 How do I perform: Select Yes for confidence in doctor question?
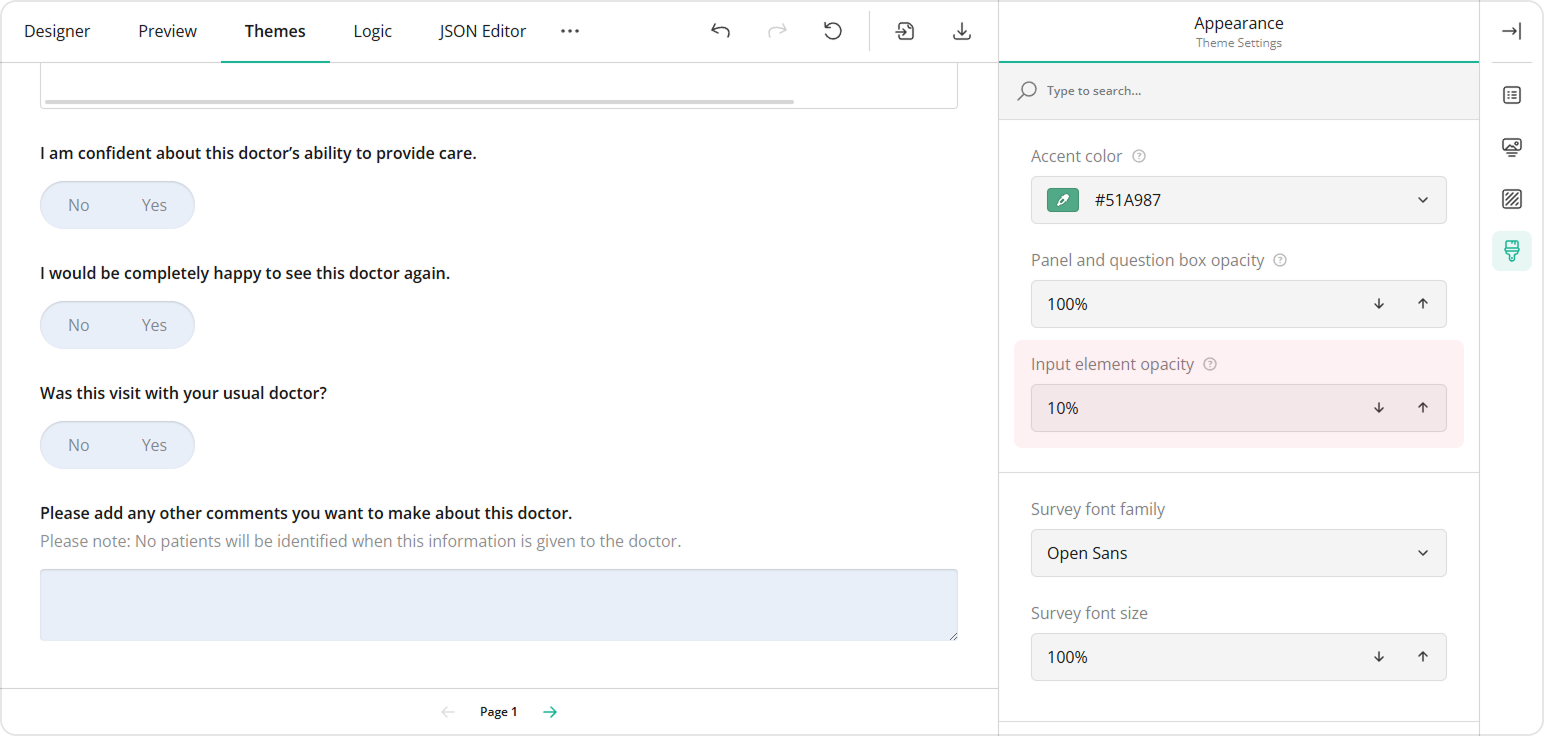[154, 204]
